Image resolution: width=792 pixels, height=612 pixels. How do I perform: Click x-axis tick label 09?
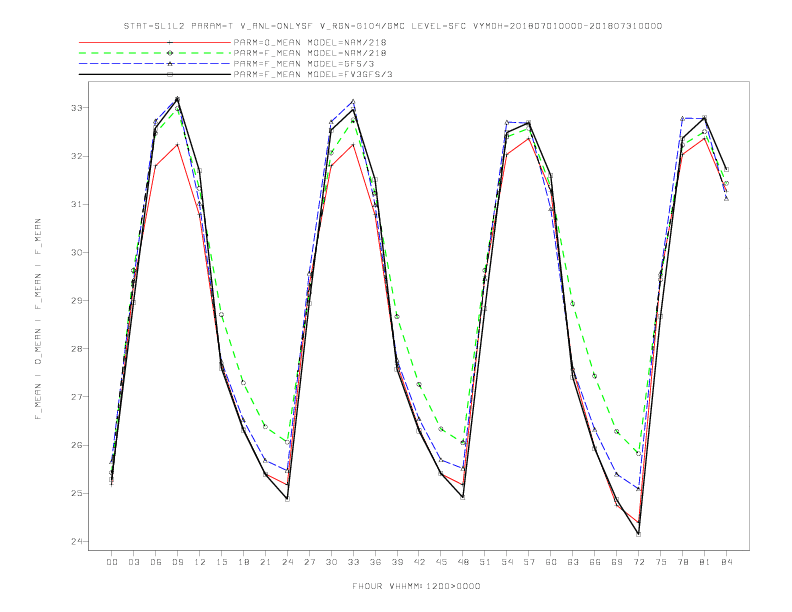point(177,562)
